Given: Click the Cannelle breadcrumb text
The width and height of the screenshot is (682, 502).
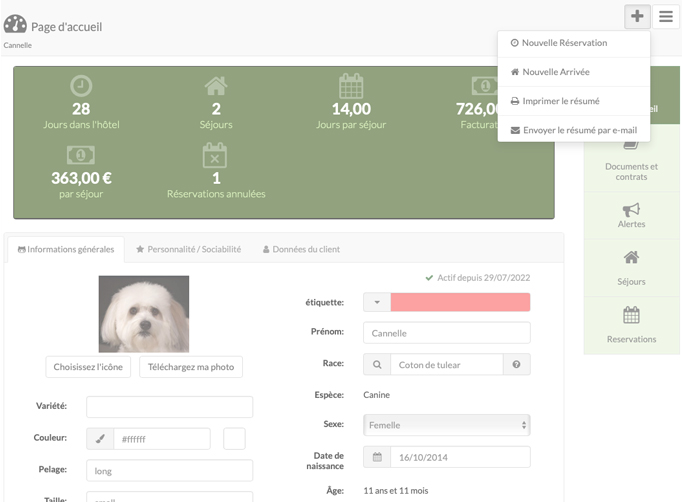Looking at the screenshot, I should click(x=17, y=45).
